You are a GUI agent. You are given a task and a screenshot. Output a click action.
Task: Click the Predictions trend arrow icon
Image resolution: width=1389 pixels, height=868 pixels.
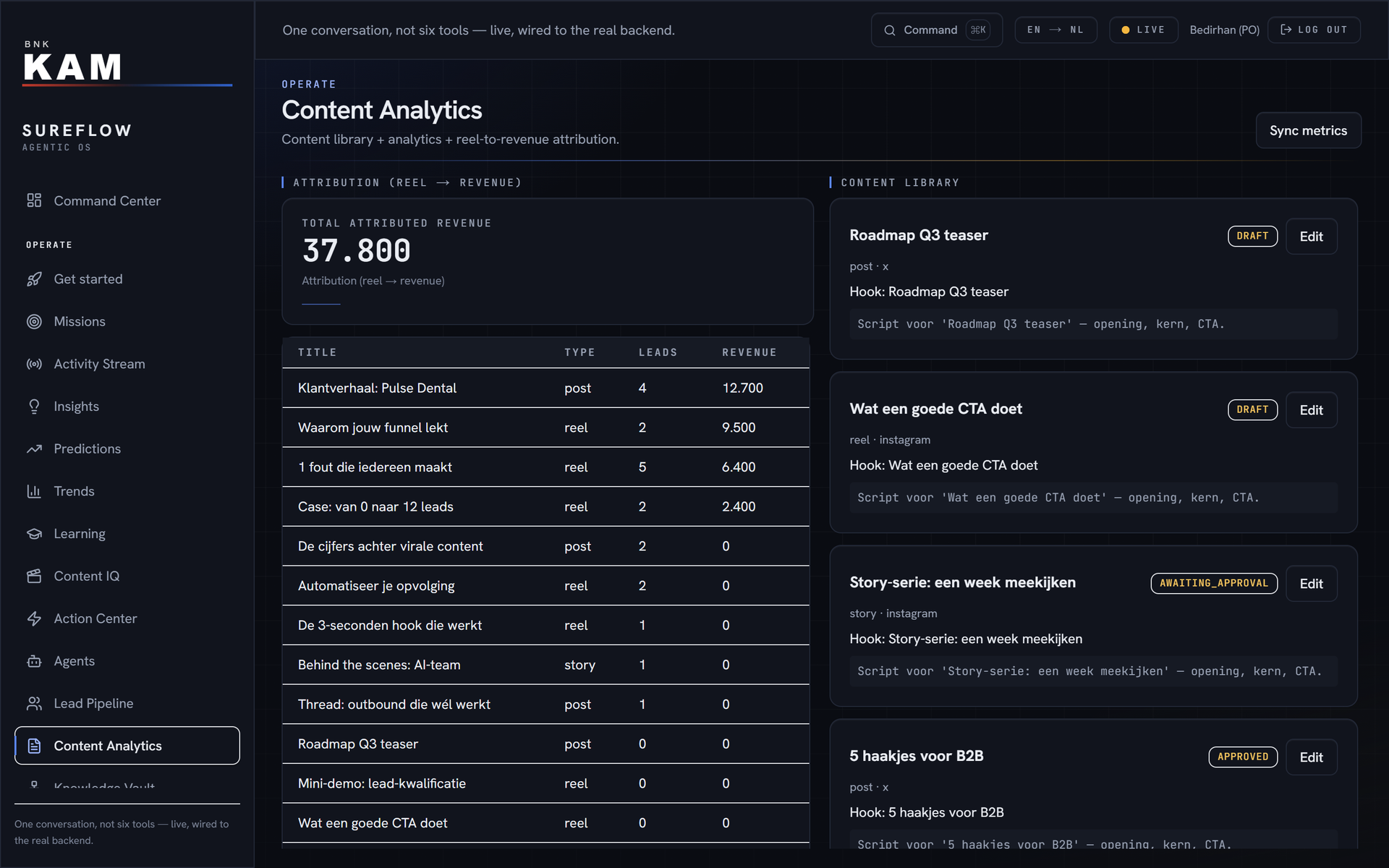coord(34,449)
